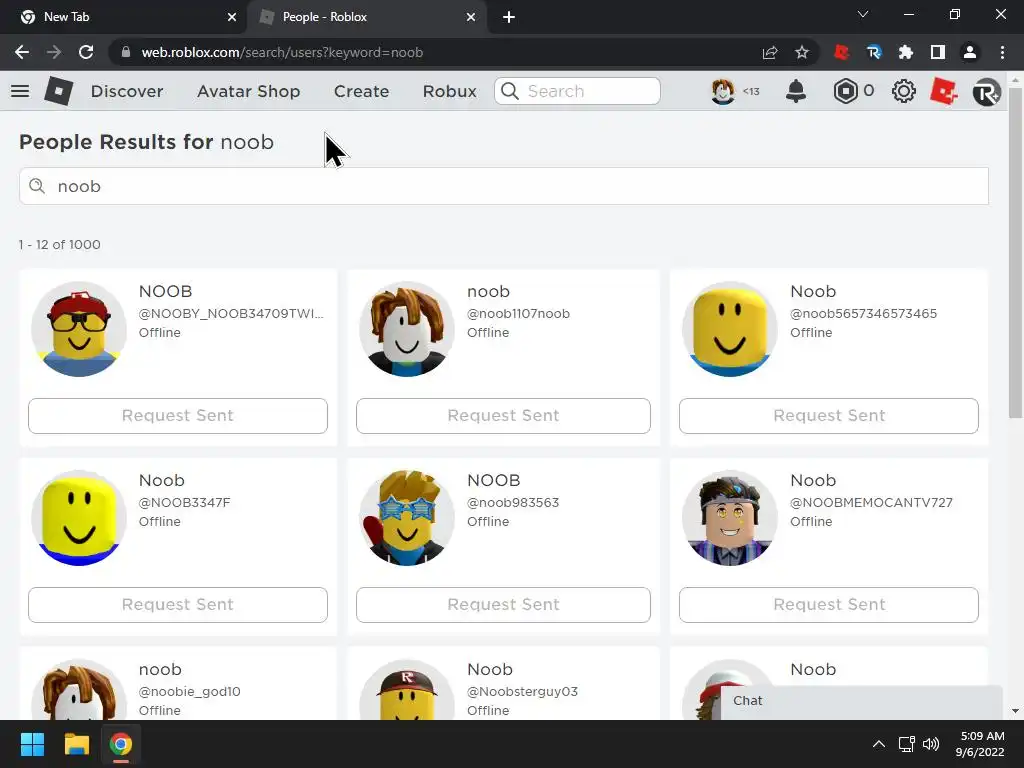1024x768 pixels.
Task: Close the People - Roblox tab
Action: 471,17
